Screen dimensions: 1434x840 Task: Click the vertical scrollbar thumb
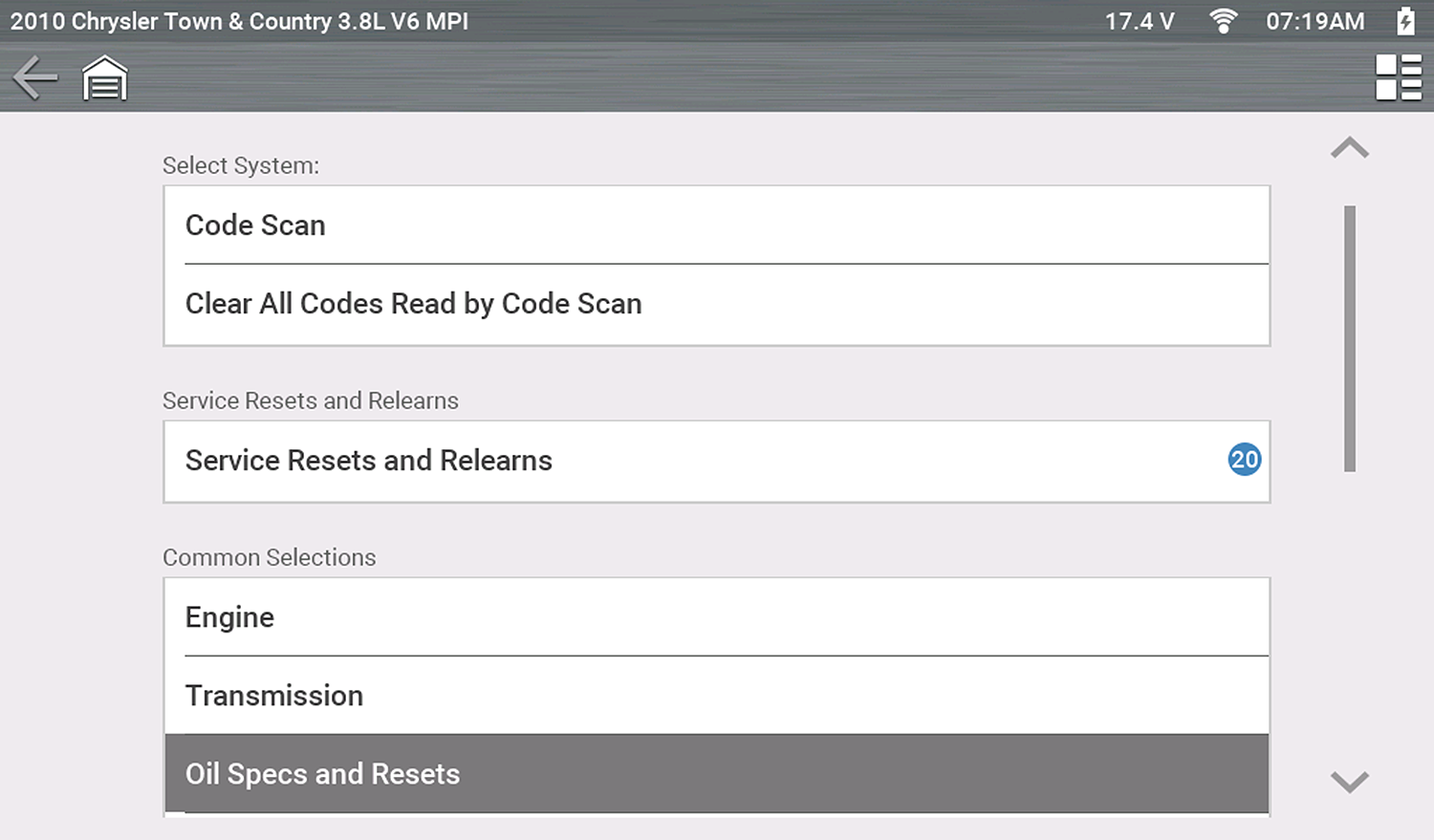1349,338
